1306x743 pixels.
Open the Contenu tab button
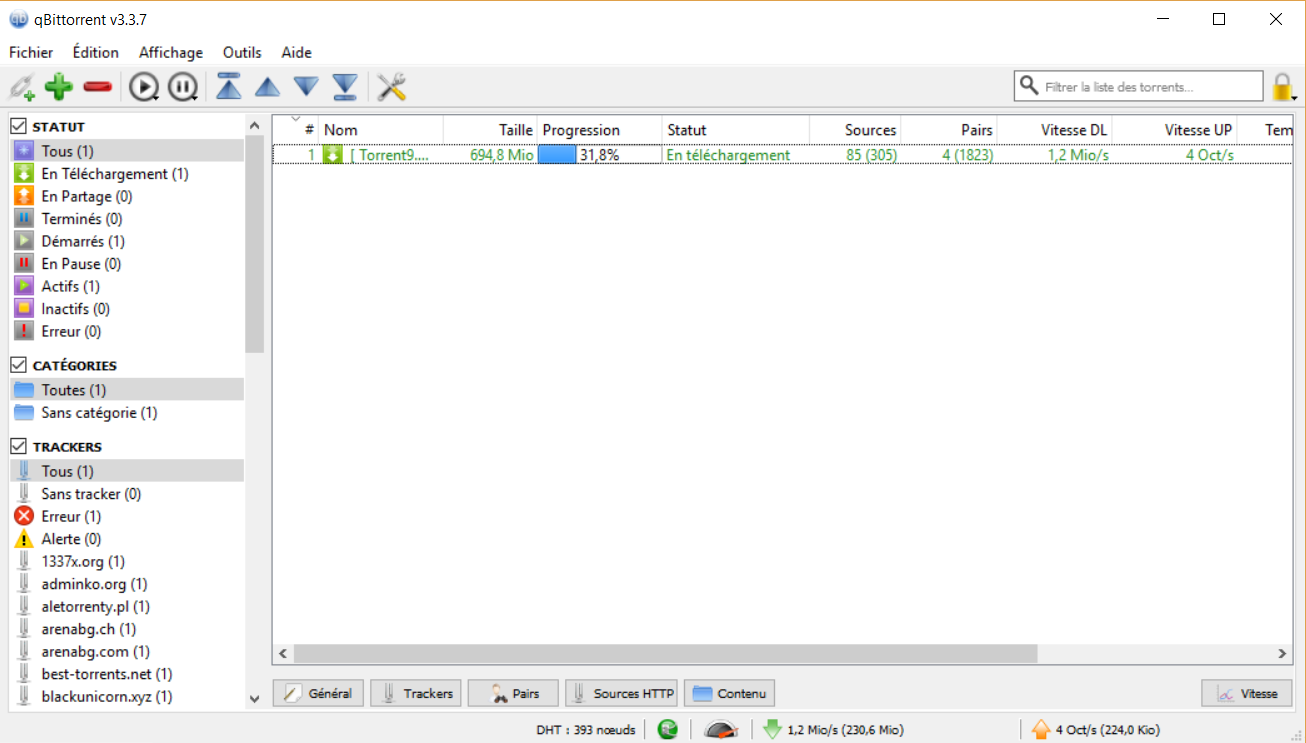coord(729,693)
